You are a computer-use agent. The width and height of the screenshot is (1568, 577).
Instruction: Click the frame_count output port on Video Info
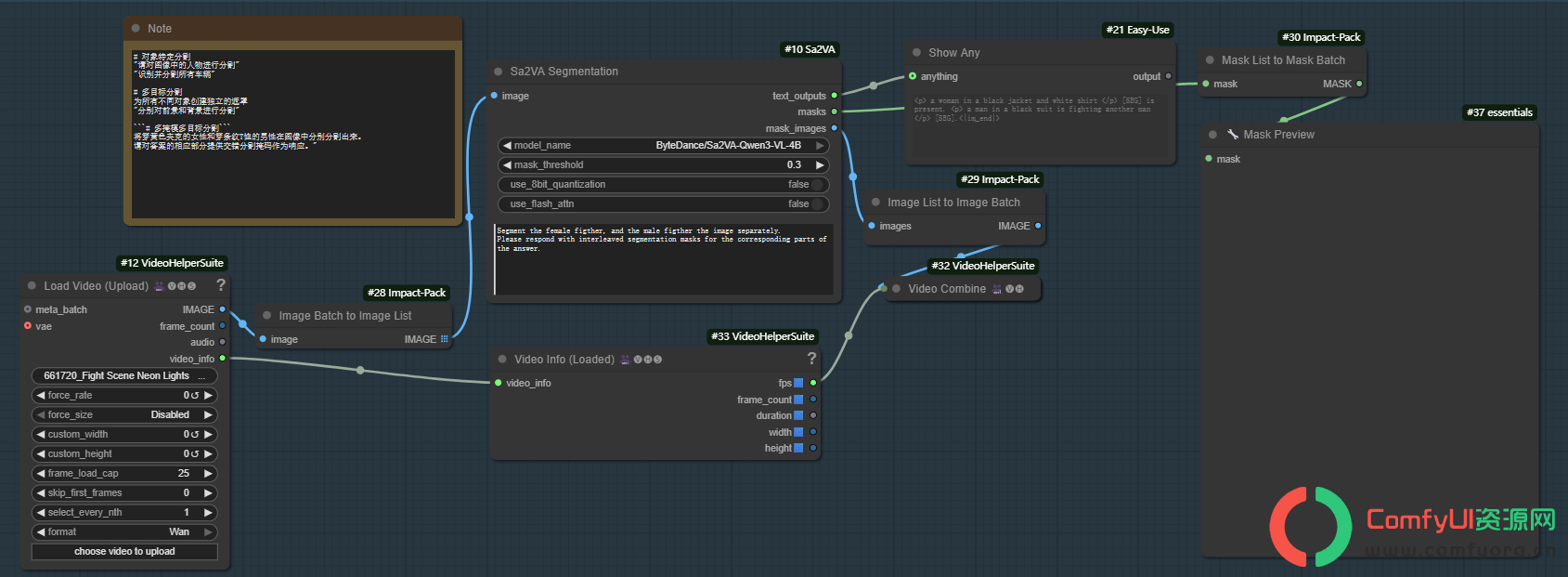[813, 400]
